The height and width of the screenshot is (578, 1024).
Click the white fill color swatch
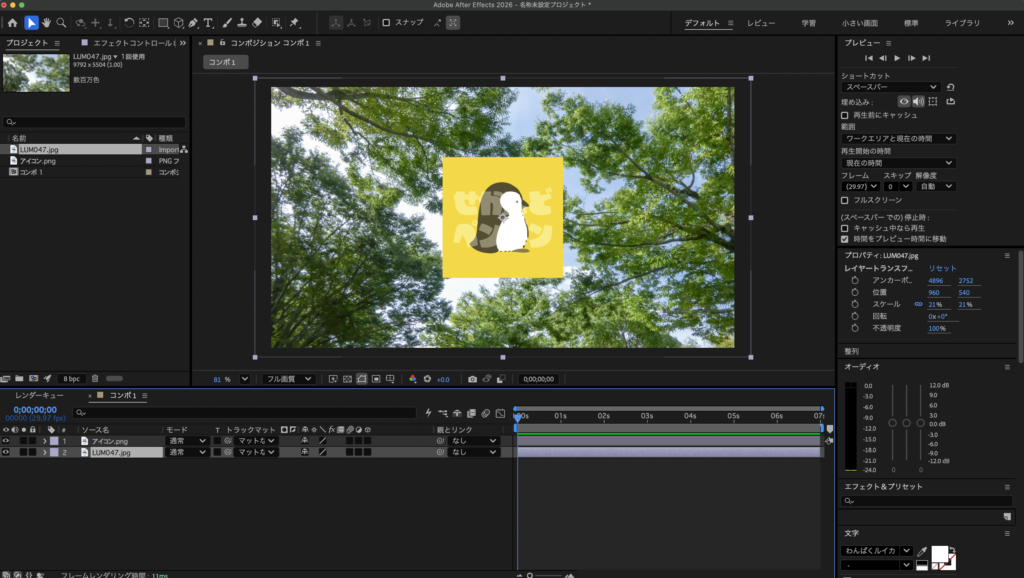(940, 554)
